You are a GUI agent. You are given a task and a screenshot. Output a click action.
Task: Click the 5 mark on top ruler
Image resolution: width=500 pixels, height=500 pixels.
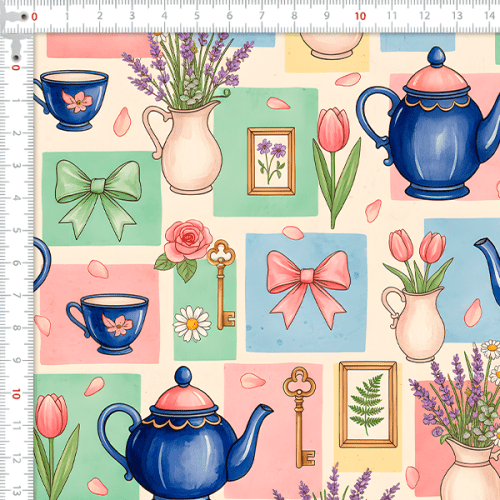pos(197,16)
